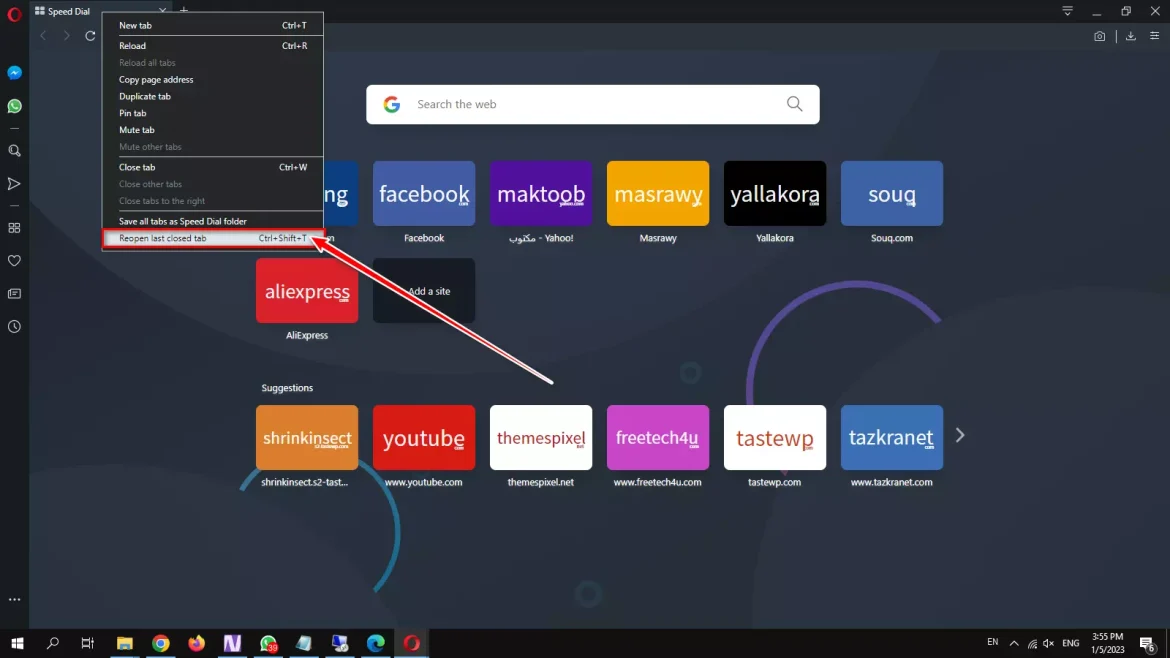Open the freetech4u suggestion tile

tap(658, 438)
